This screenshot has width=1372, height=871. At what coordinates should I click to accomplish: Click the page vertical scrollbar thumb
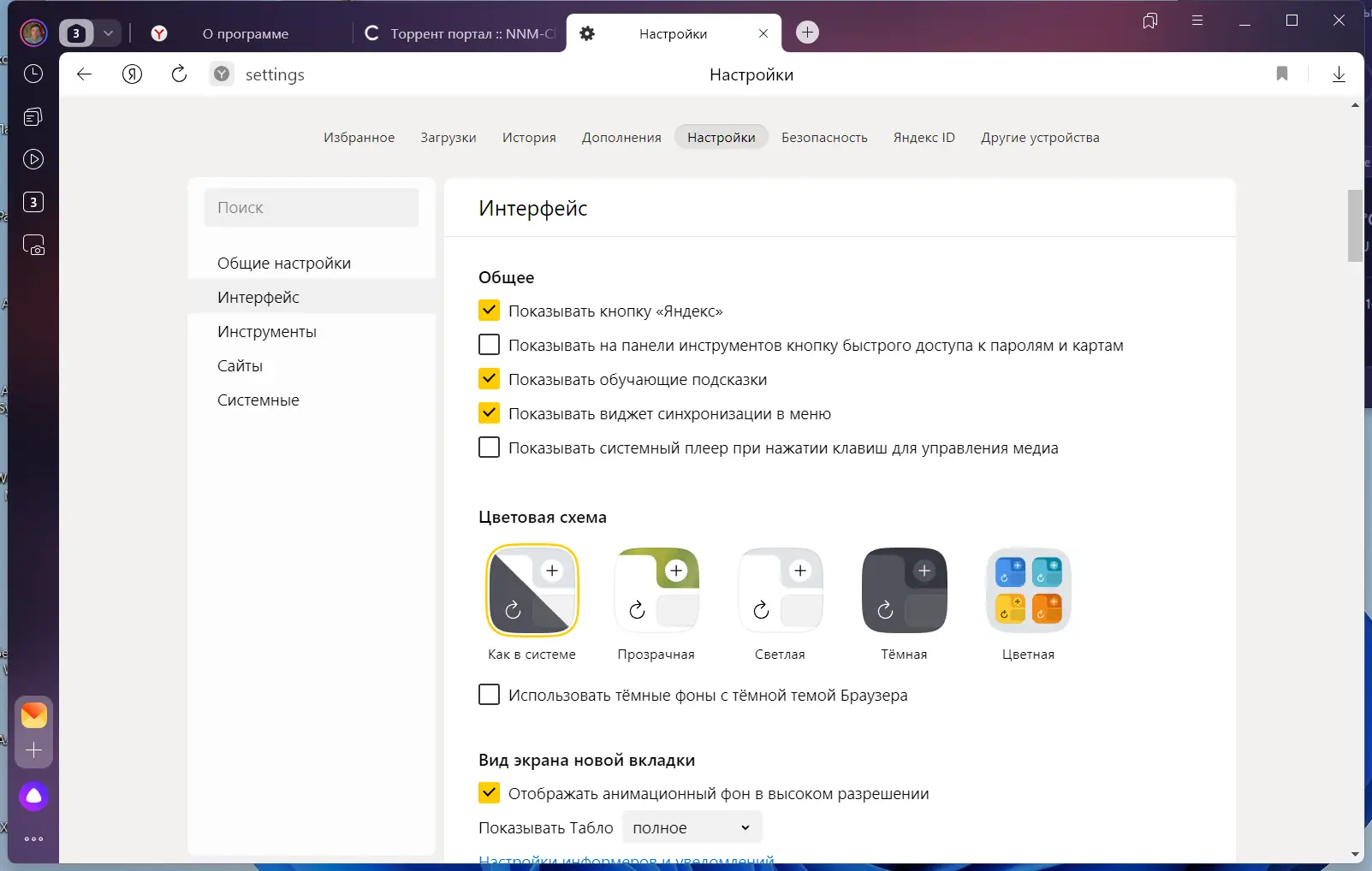pyautogui.click(x=1355, y=225)
